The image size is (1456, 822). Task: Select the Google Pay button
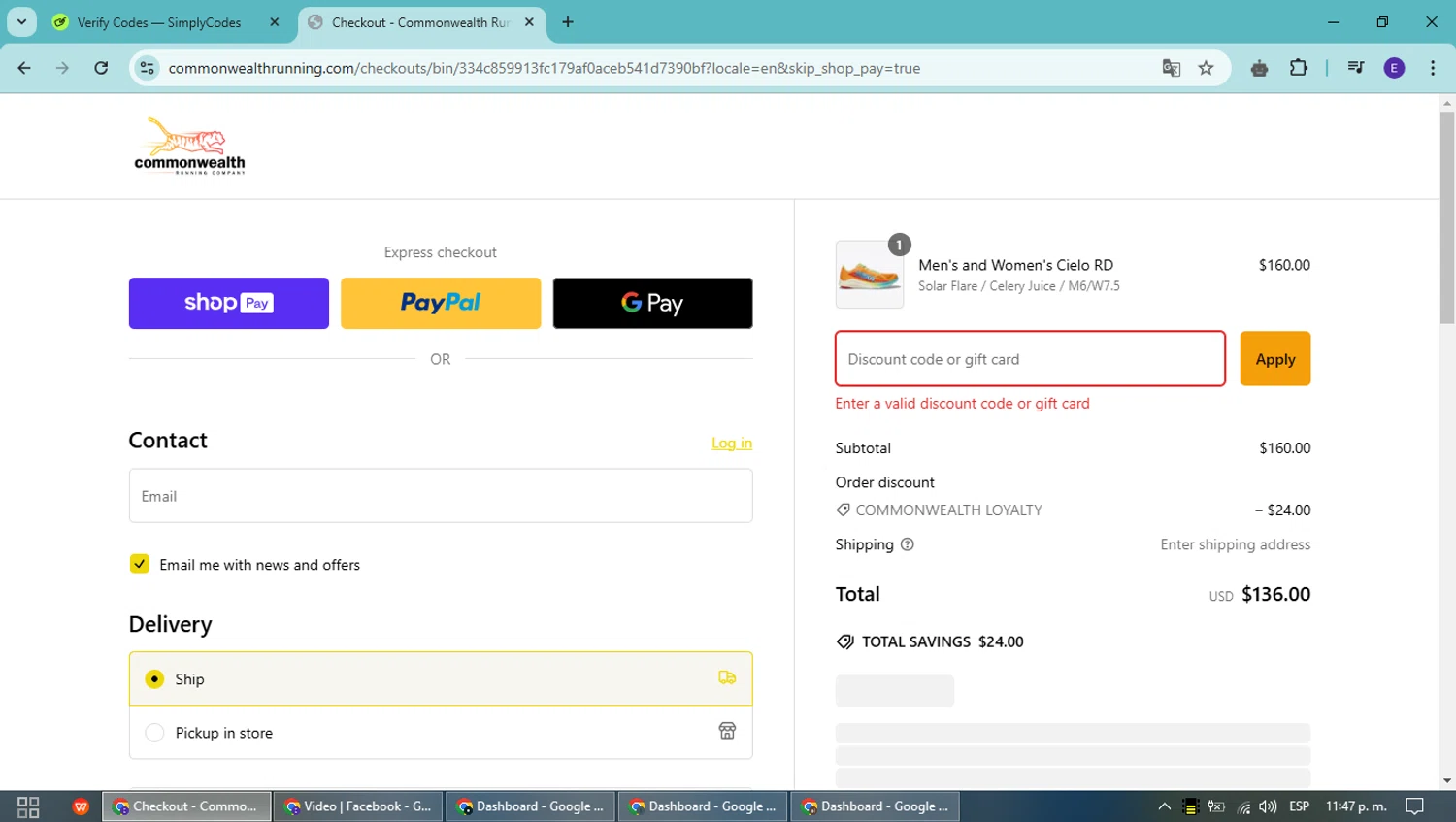(652, 303)
